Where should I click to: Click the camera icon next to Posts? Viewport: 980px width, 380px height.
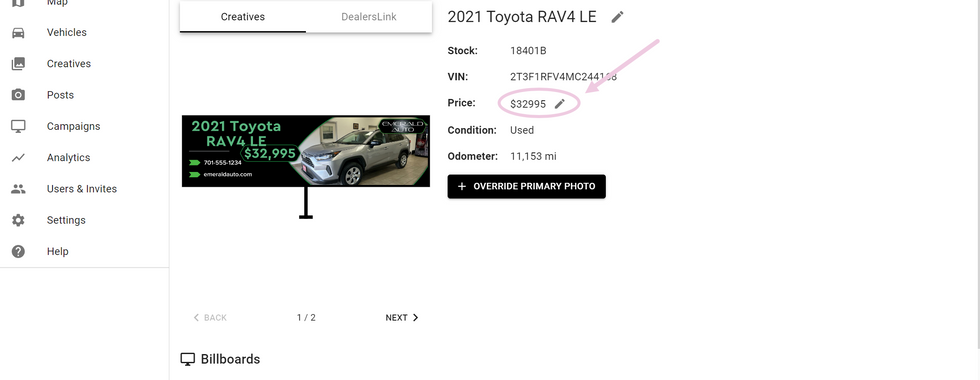pos(18,95)
